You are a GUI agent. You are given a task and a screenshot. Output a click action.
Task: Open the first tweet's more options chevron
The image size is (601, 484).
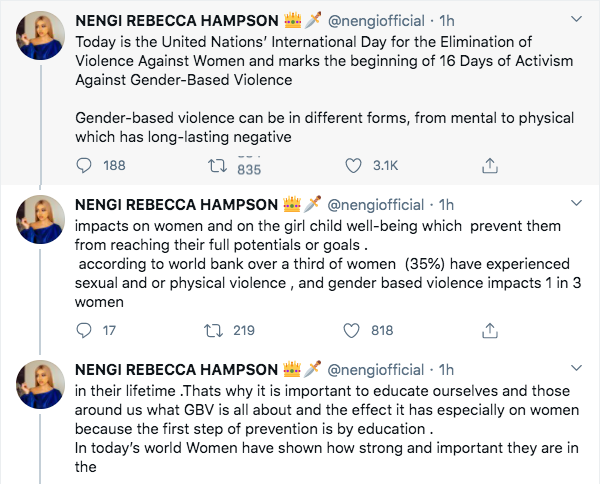[575, 19]
